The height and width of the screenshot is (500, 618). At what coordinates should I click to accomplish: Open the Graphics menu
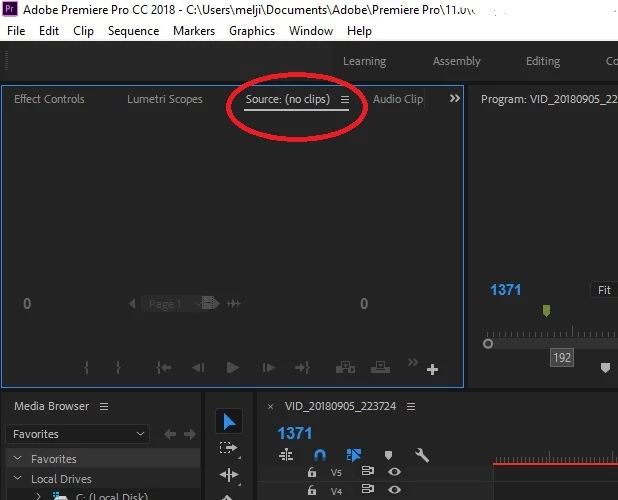coord(252,31)
